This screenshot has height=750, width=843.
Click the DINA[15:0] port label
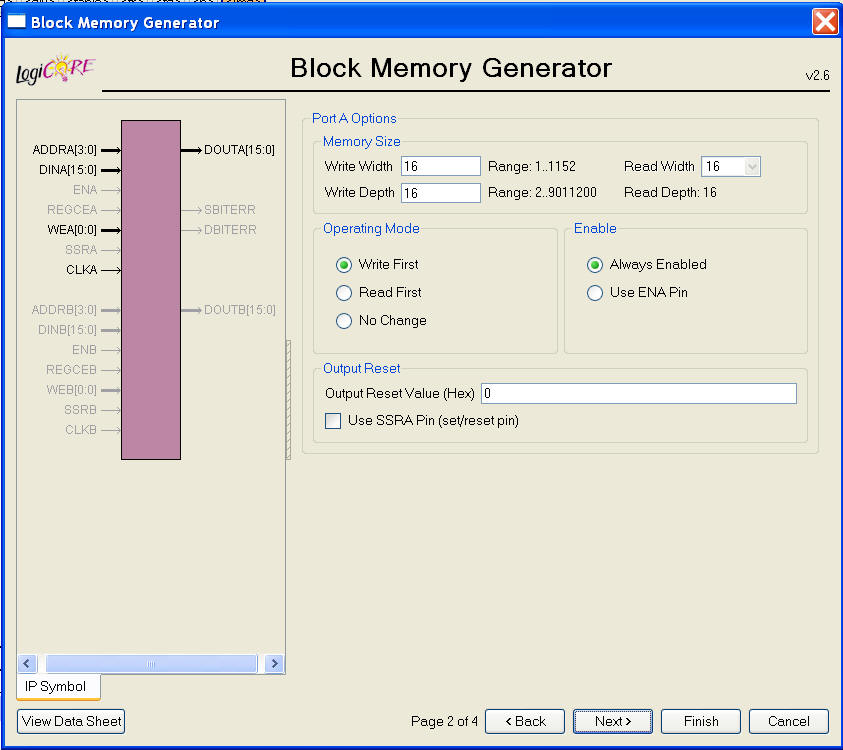(68, 170)
